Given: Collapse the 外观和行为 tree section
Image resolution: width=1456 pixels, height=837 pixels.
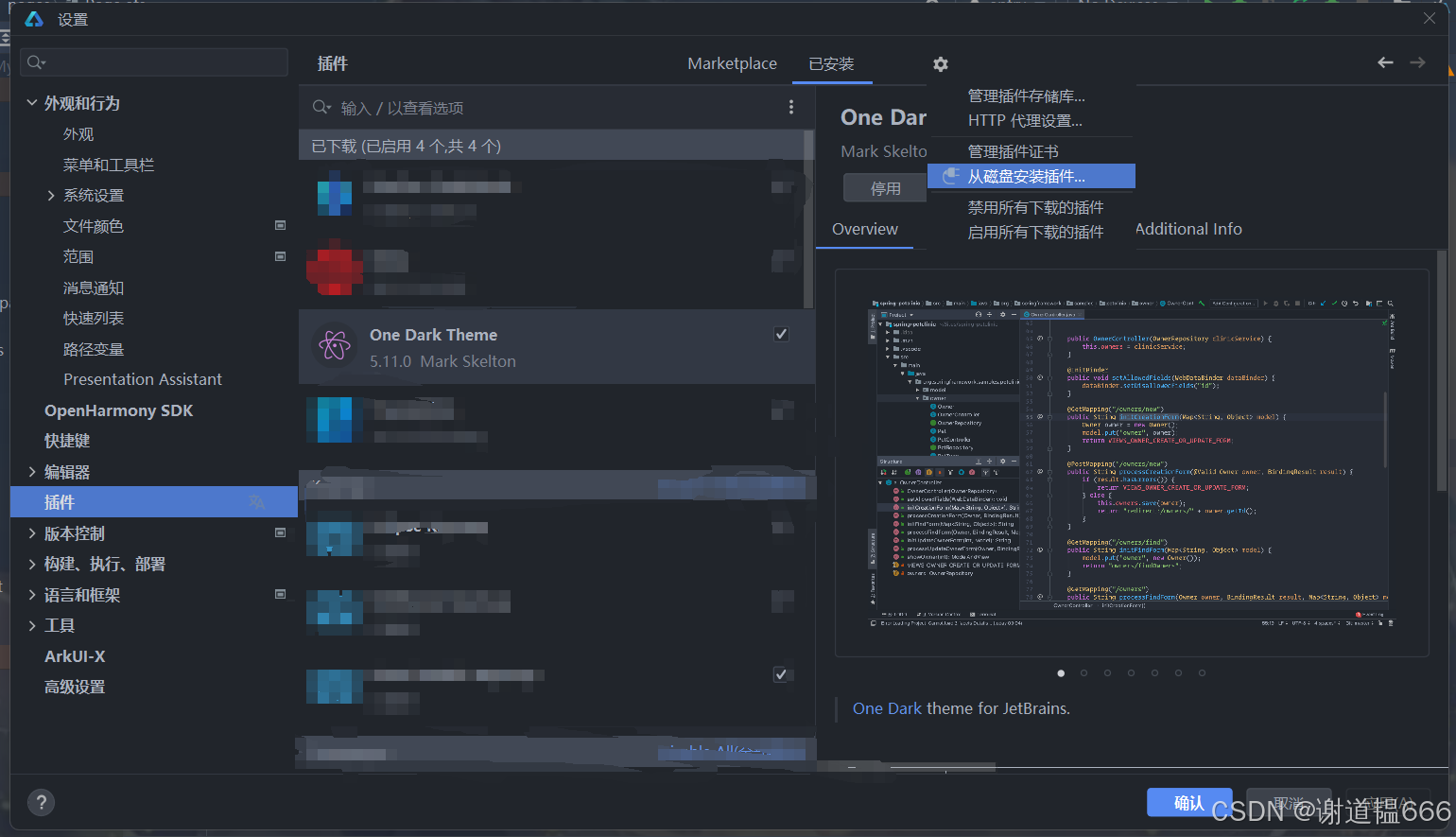Looking at the screenshot, I should point(32,102).
